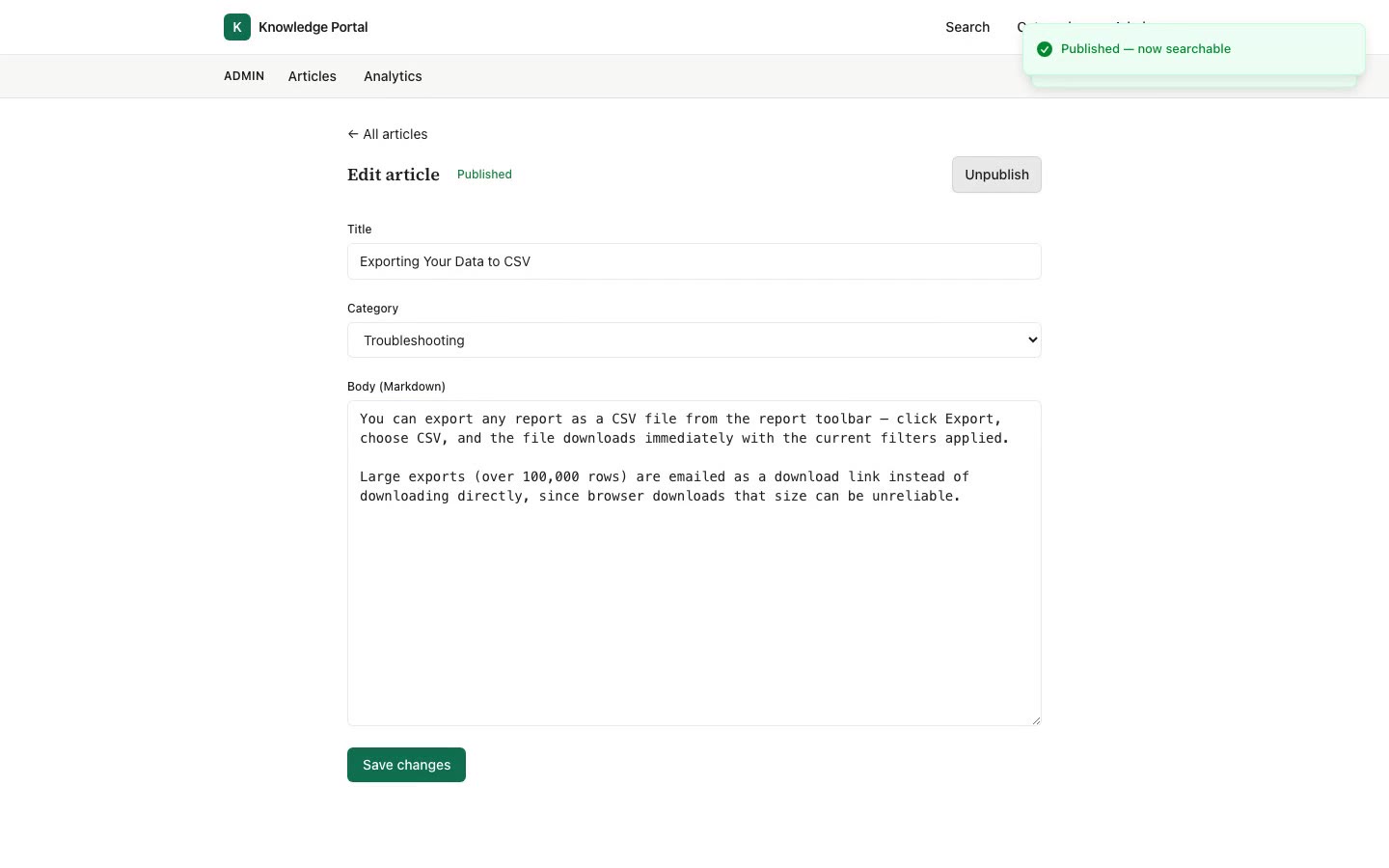Switch to the Analytics admin tab
This screenshot has height=868, width=1389.
393,76
